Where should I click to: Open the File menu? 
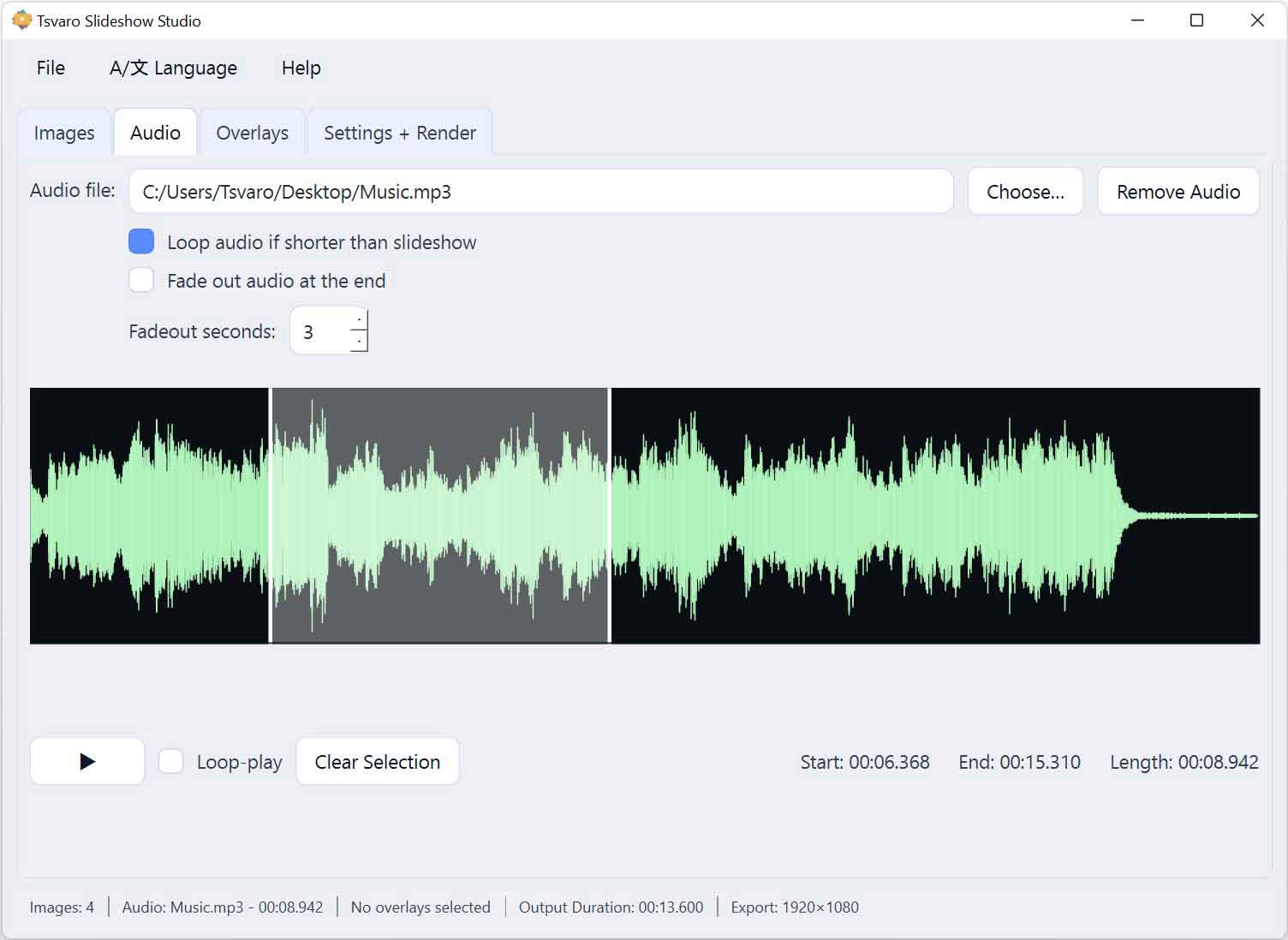(50, 68)
